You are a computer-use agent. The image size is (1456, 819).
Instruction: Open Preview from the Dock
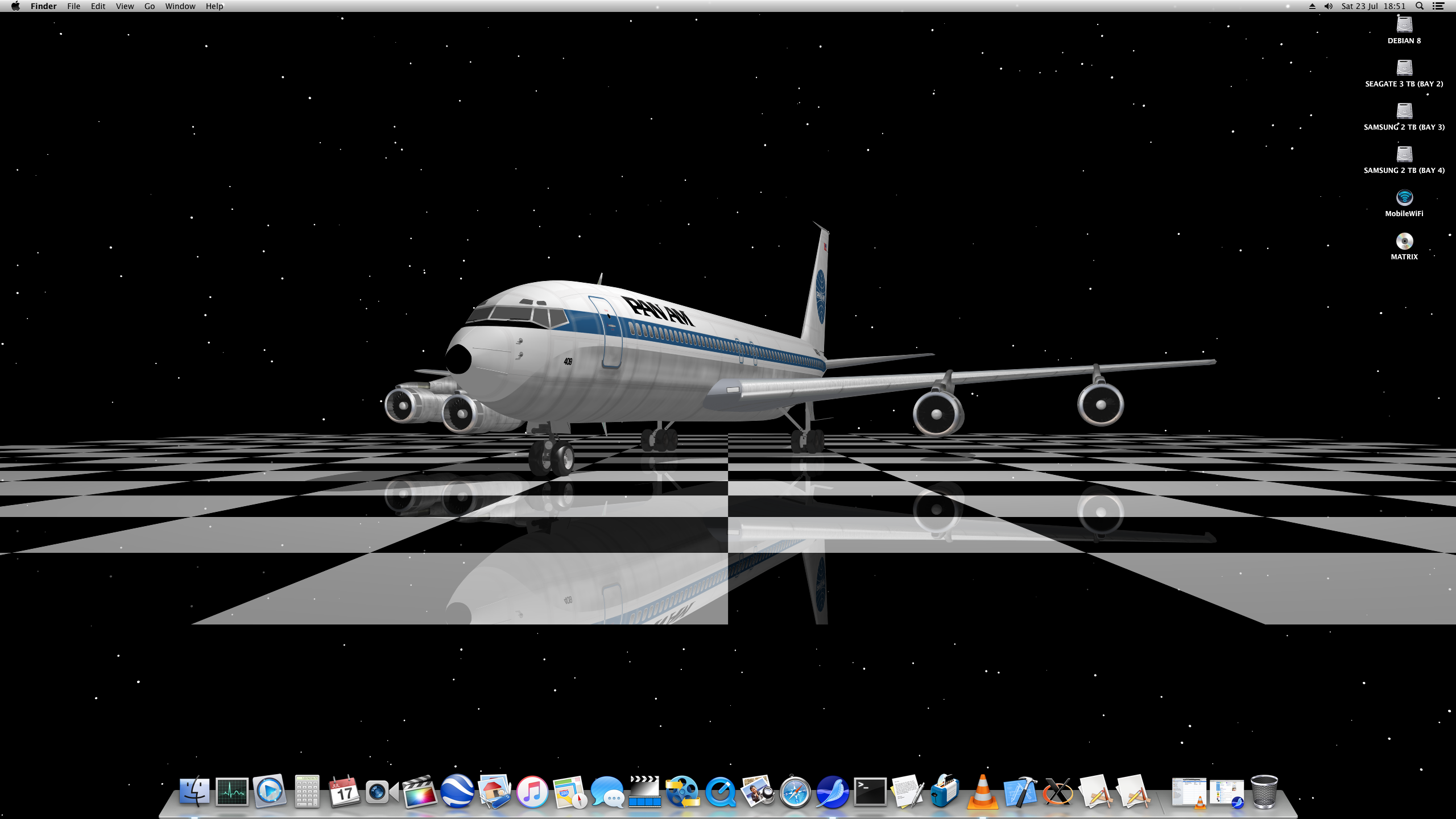[x=758, y=791]
